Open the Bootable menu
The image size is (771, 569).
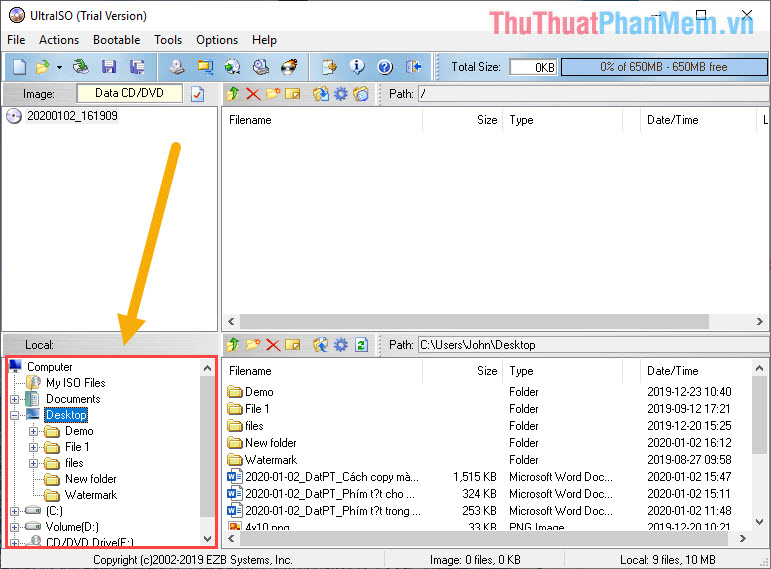[117, 40]
